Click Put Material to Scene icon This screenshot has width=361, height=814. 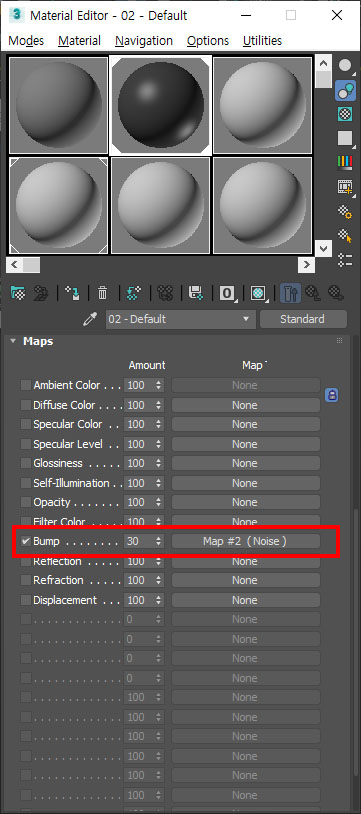pos(40,293)
